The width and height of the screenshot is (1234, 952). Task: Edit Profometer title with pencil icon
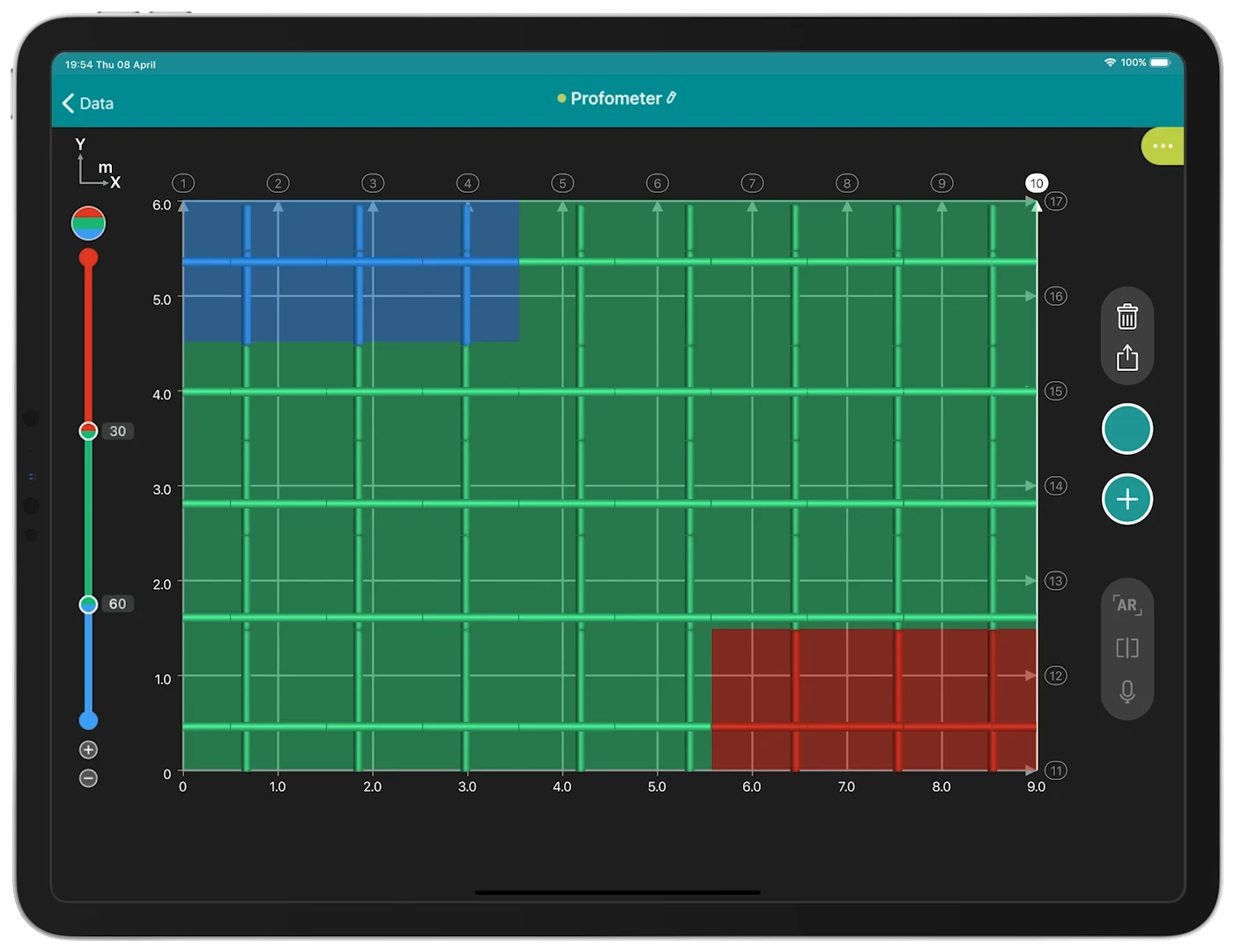point(672,98)
